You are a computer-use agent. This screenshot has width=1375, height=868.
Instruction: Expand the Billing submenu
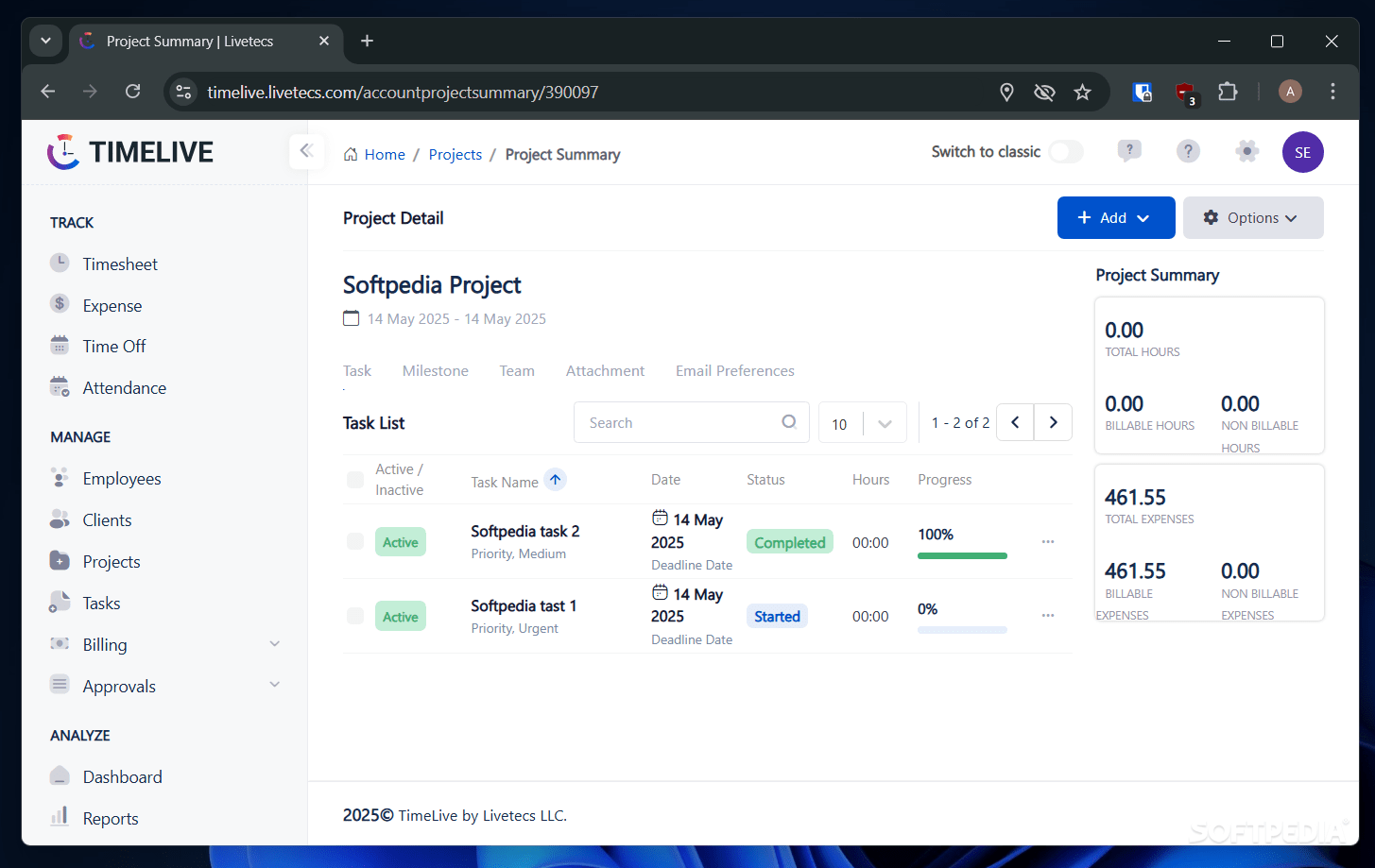tap(275, 644)
